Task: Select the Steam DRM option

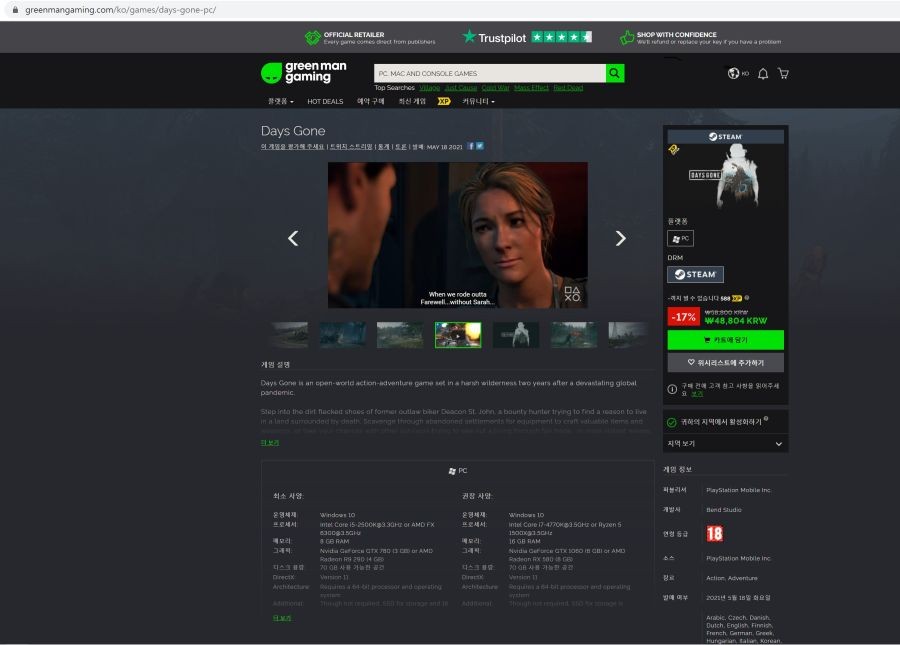Action: [x=695, y=274]
